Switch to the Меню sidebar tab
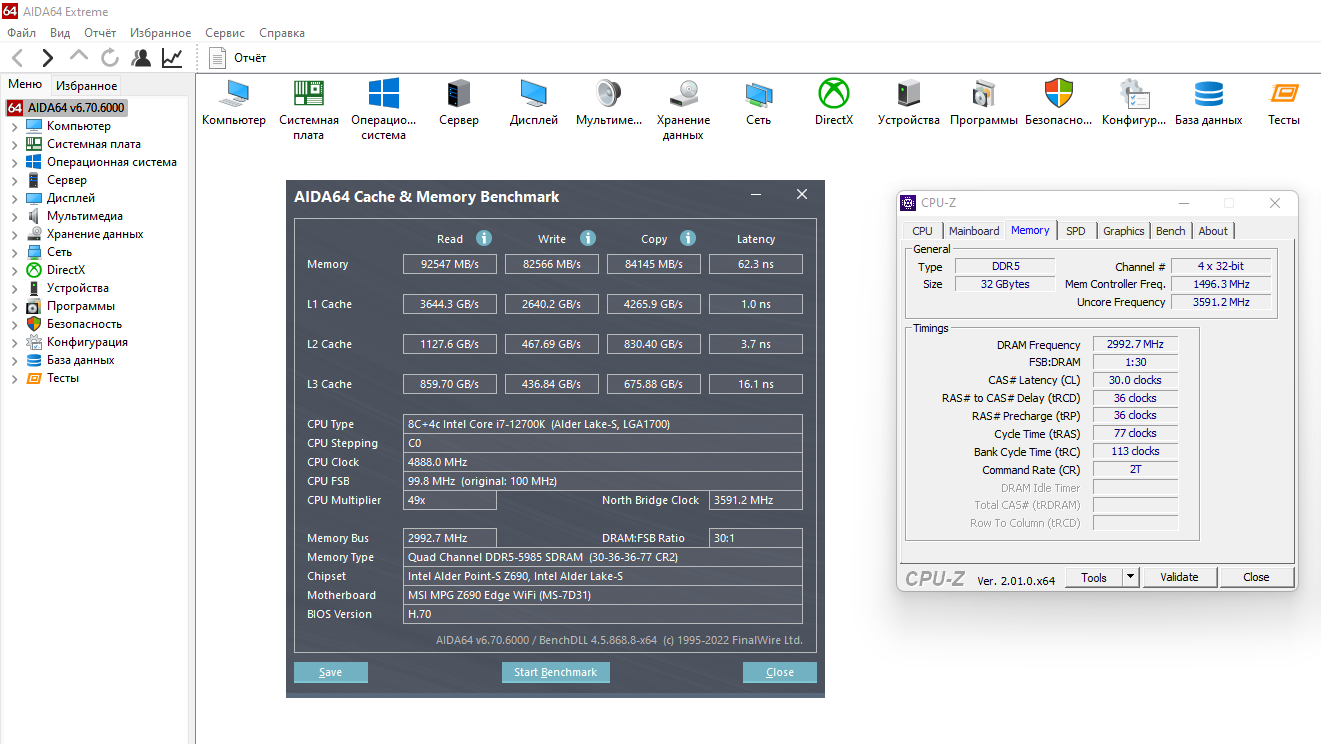The height and width of the screenshot is (744, 1321). [x=25, y=85]
